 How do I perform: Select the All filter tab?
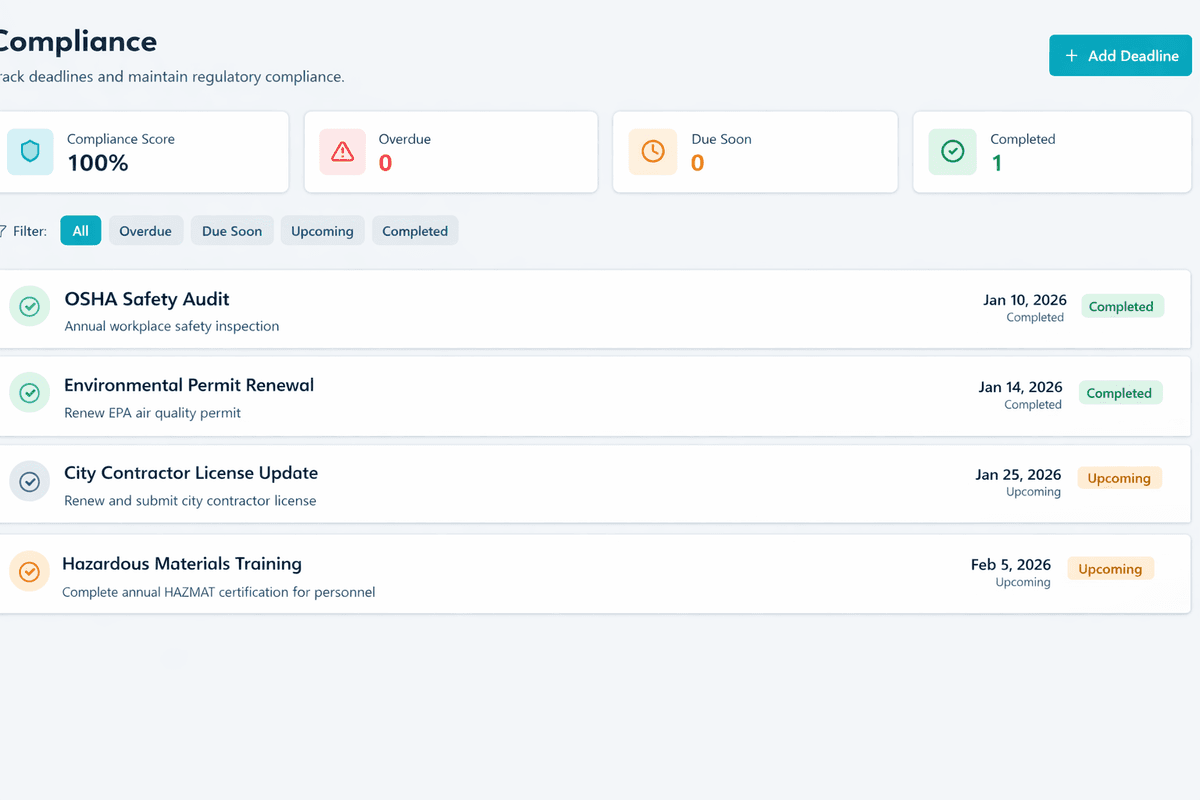(80, 230)
